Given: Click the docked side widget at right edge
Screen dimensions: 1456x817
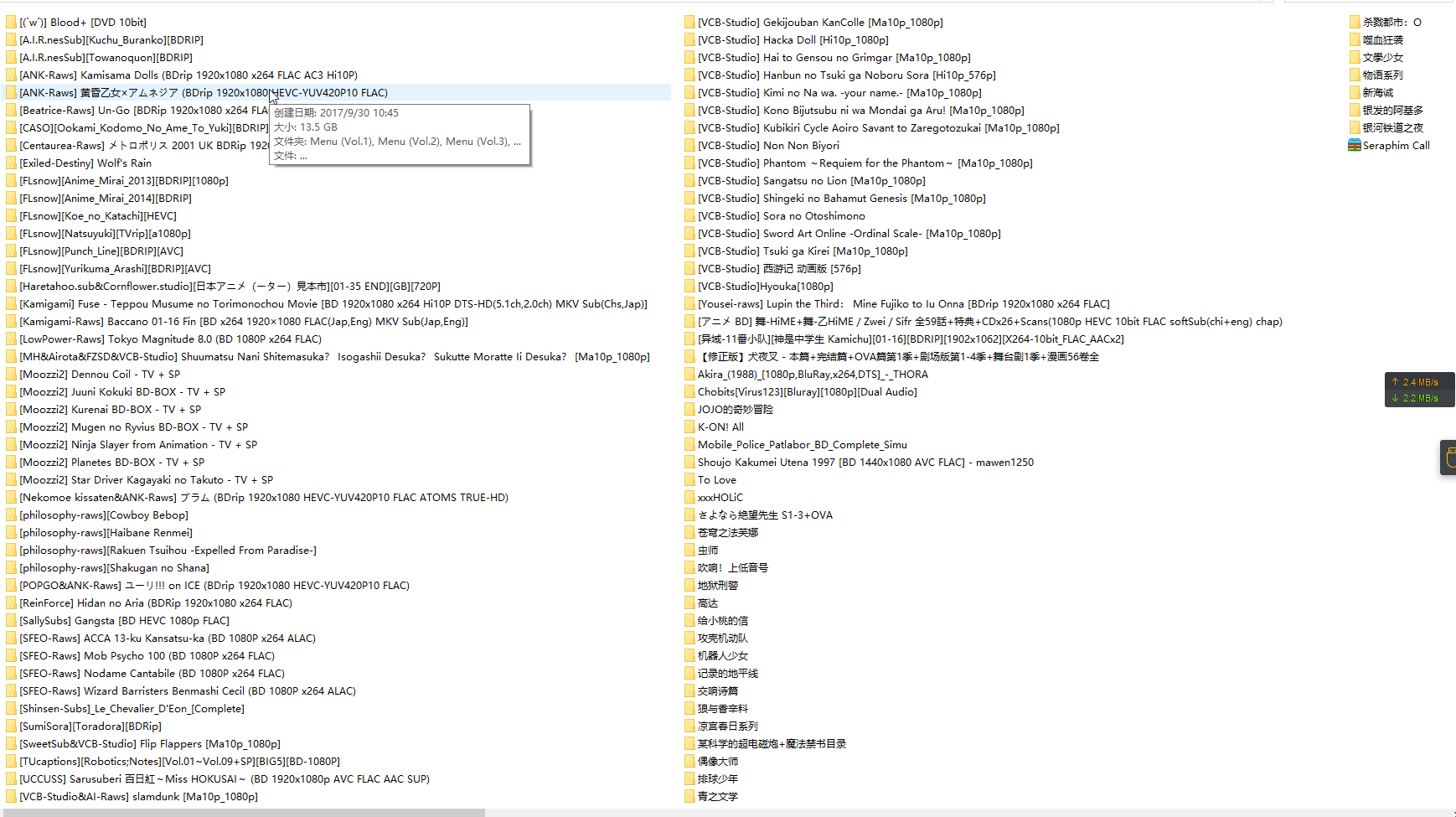Looking at the screenshot, I should 1448,458.
